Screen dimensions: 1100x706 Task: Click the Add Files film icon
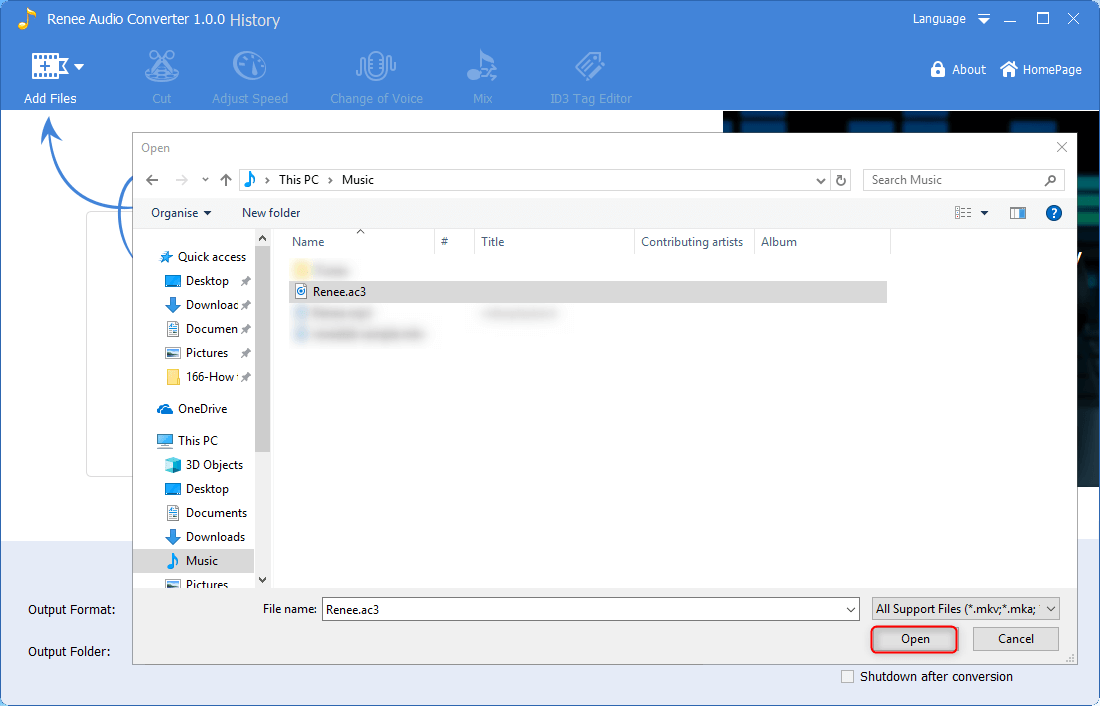pyautogui.click(x=49, y=67)
